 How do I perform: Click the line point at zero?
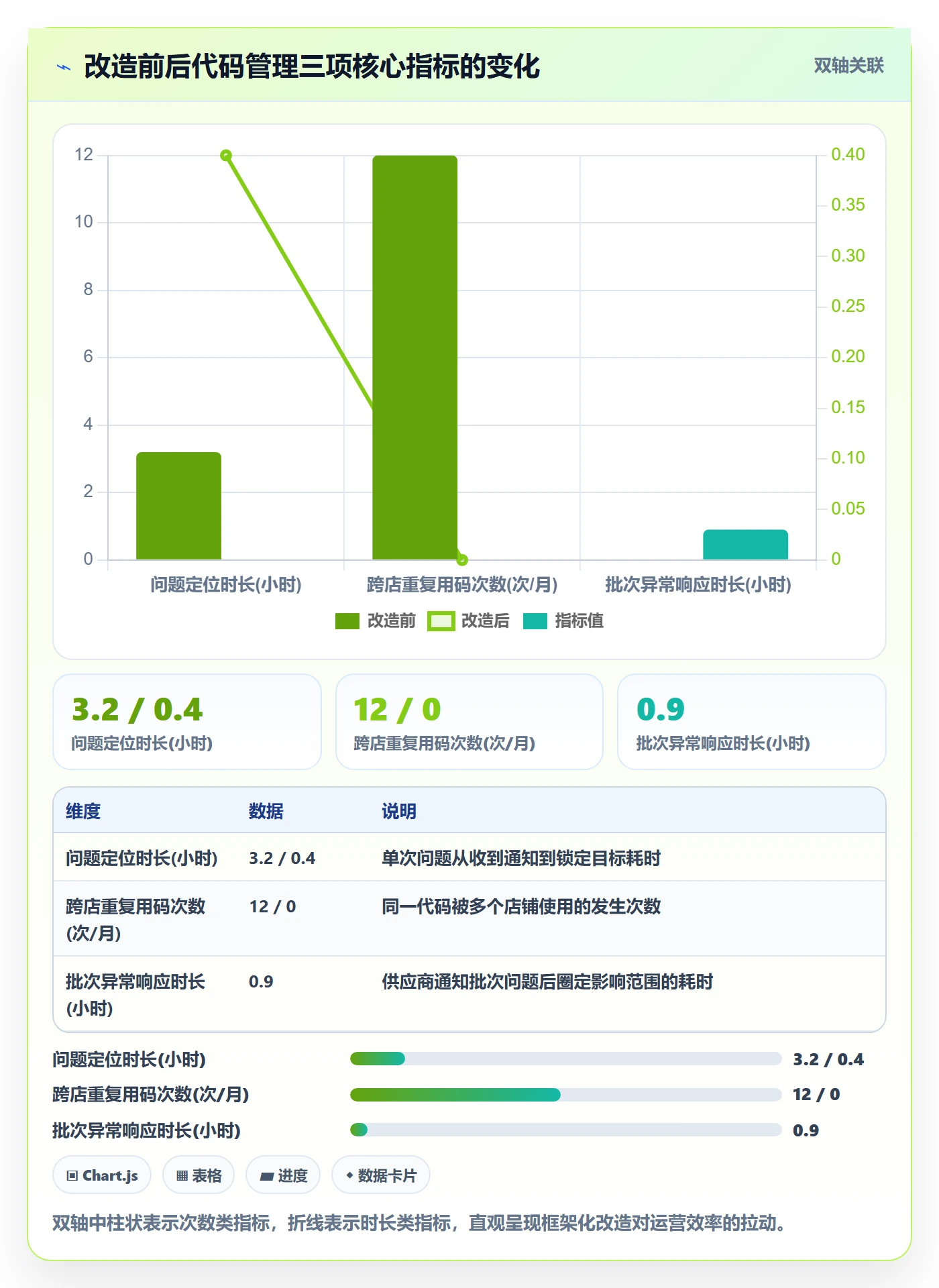tap(462, 559)
